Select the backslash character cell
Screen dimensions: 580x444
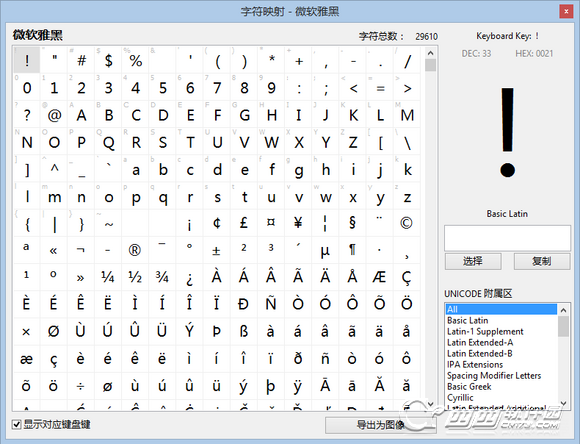click(407, 142)
